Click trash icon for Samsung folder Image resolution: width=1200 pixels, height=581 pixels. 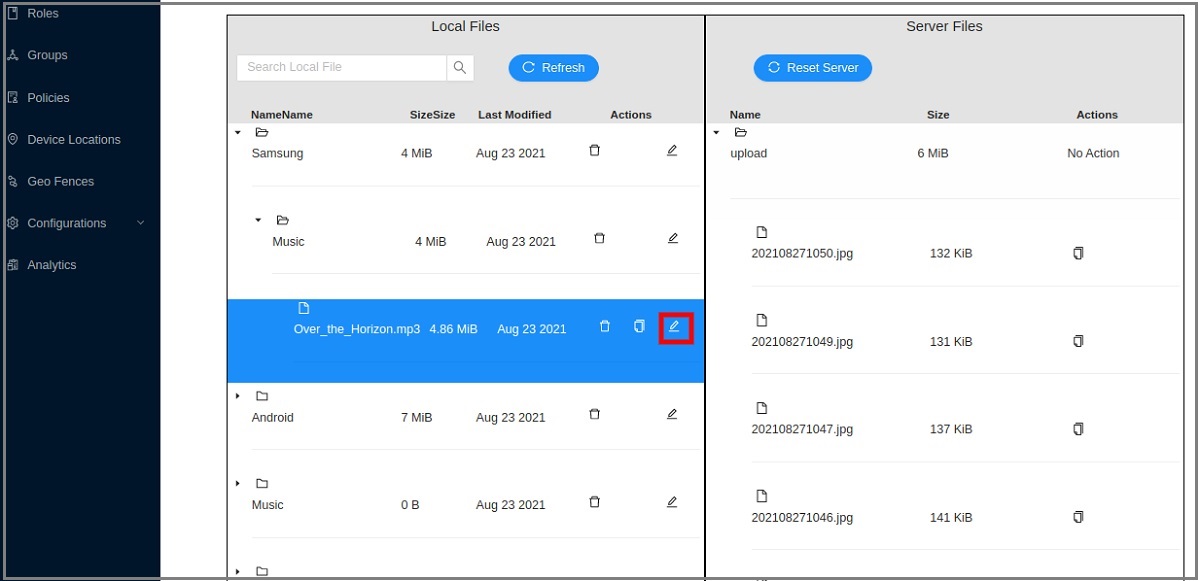click(x=594, y=151)
